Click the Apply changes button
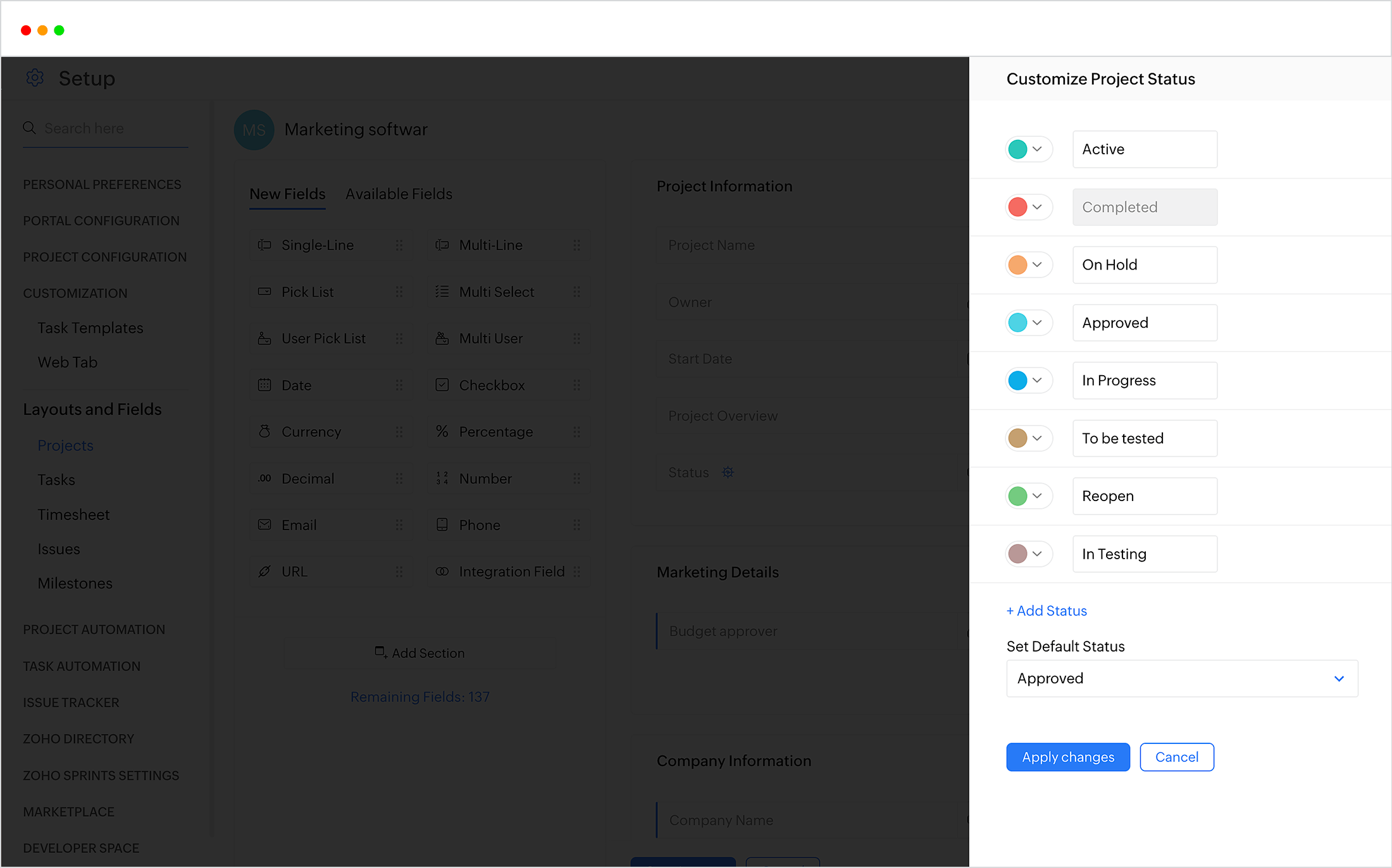1392x868 pixels. coord(1067,756)
